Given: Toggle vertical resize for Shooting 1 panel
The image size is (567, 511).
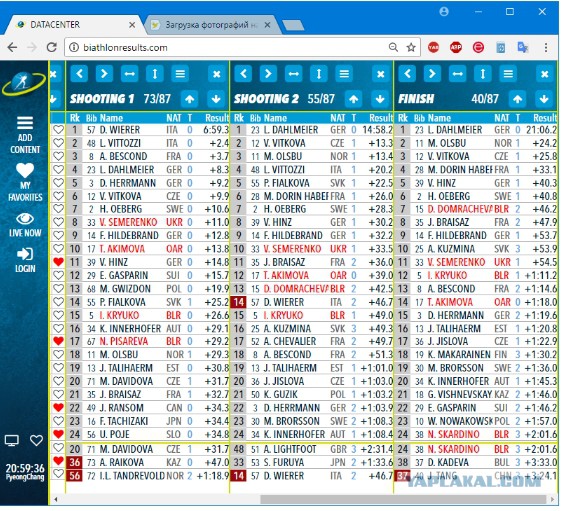Looking at the screenshot, I should (155, 74).
